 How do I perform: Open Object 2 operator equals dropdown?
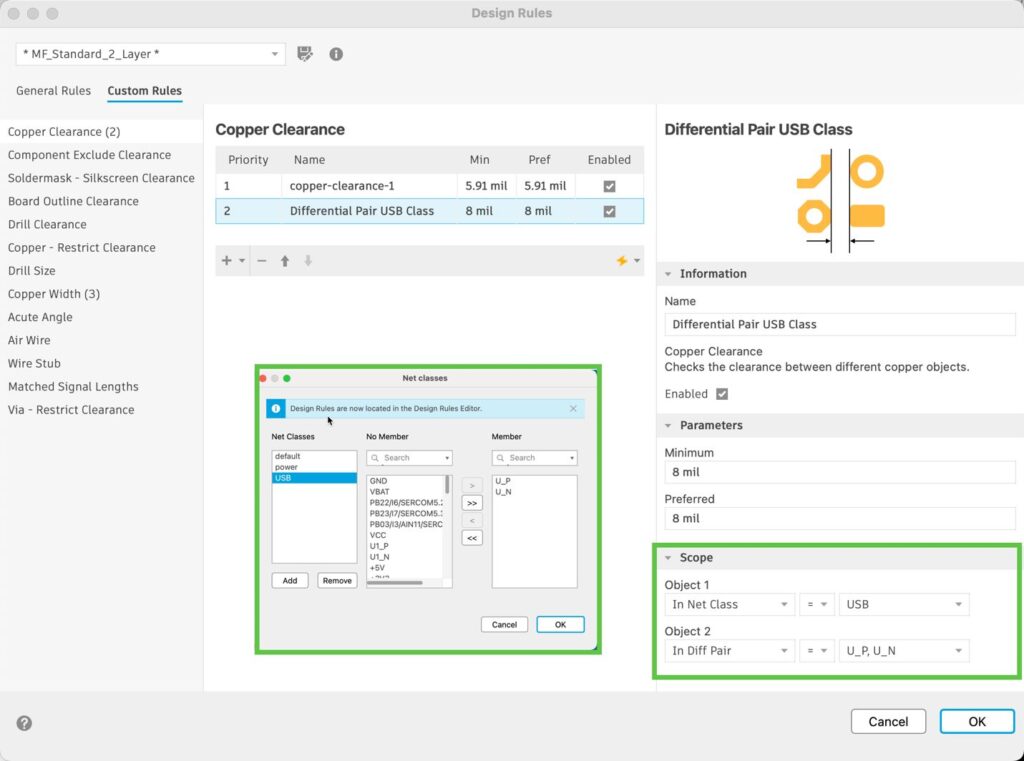(816, 651)
